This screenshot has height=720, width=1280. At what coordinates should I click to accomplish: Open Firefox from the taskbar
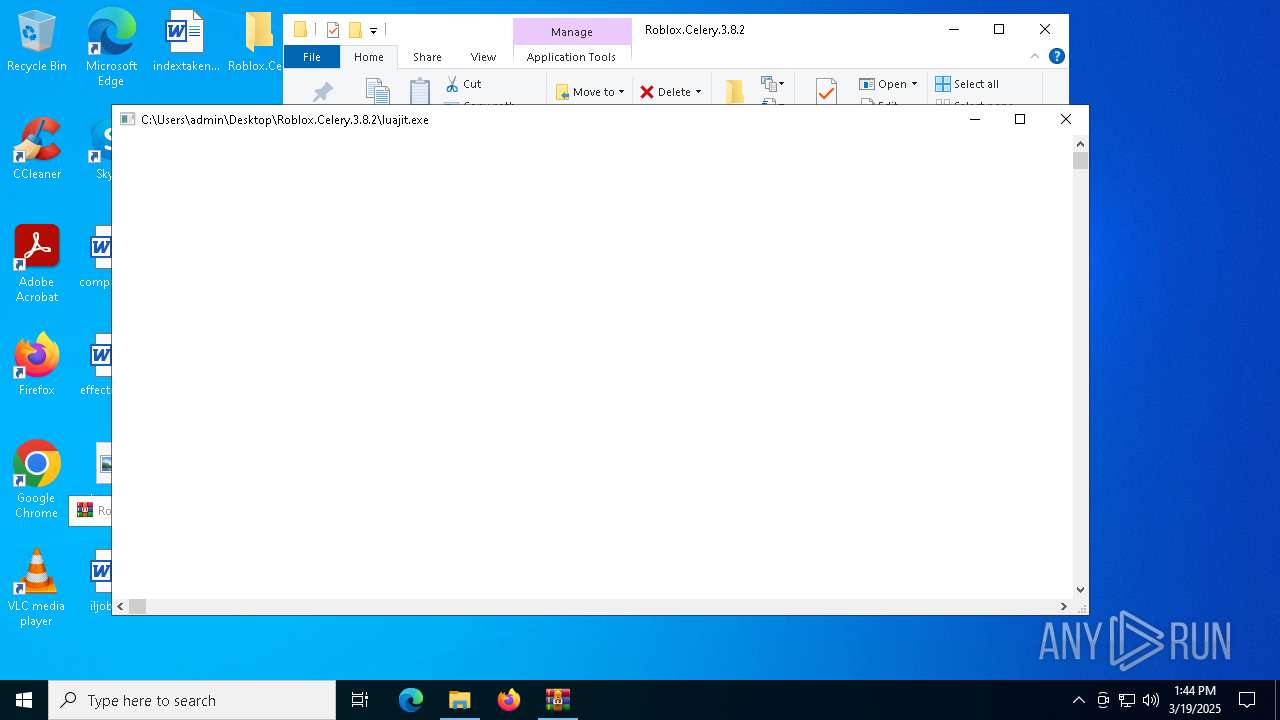pyautogui.click(x=509, y=700)
